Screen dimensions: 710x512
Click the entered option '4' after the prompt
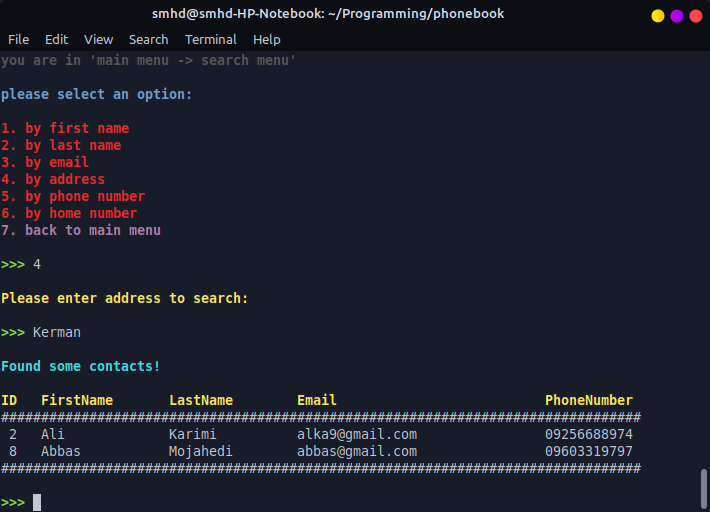point(37,264)
